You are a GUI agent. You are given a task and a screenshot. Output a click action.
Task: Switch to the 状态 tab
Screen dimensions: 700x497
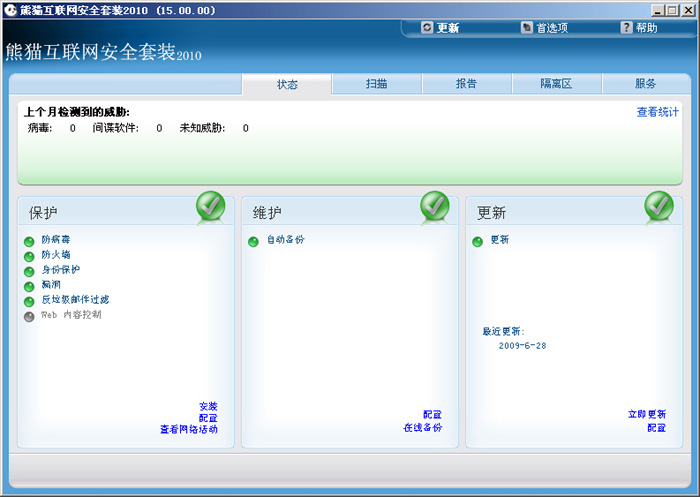point(287,84)
